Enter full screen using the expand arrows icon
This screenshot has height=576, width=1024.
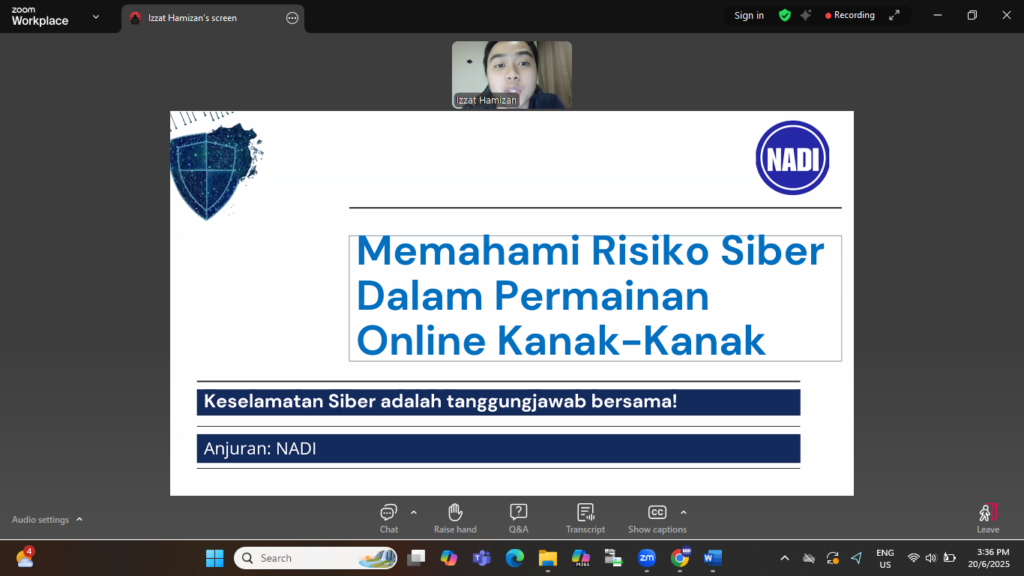(894, 16)
